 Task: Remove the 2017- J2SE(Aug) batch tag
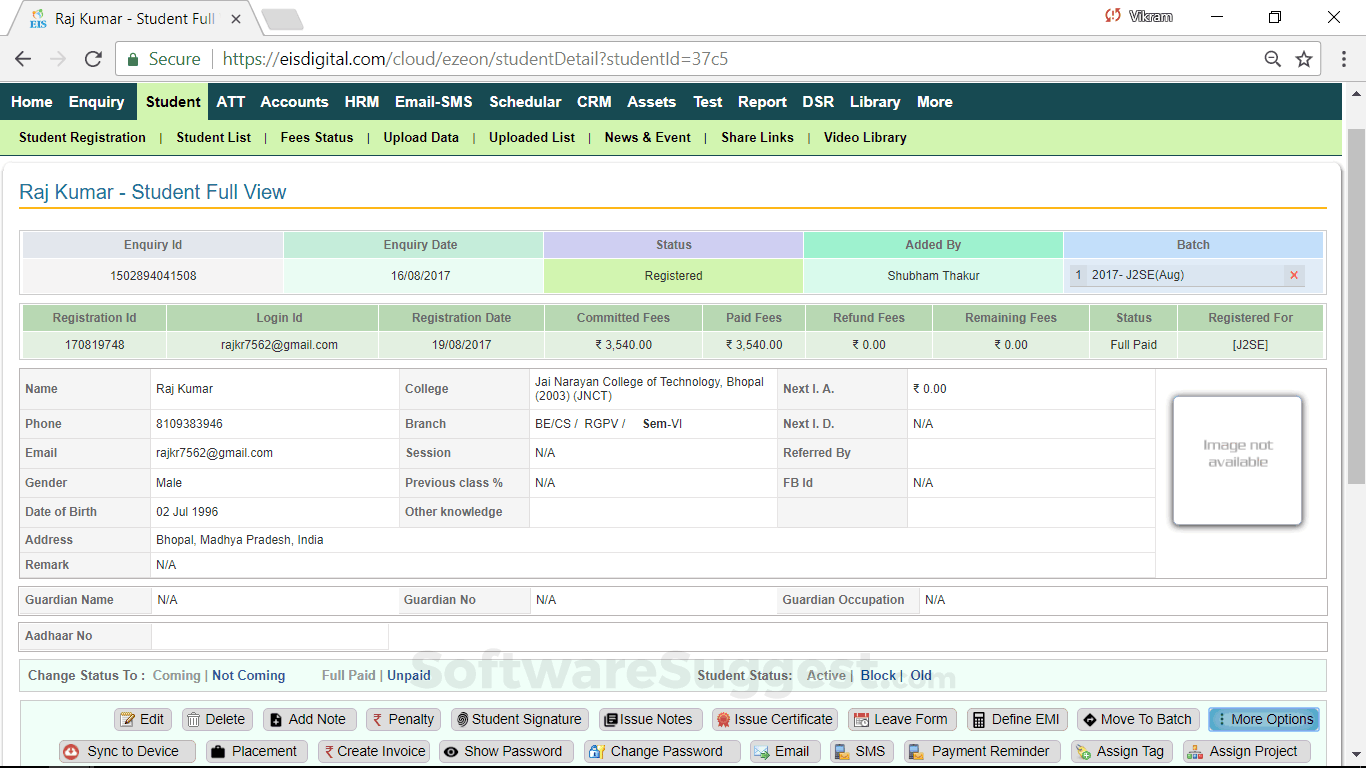pyautogui.click(x=1294, y=275)
